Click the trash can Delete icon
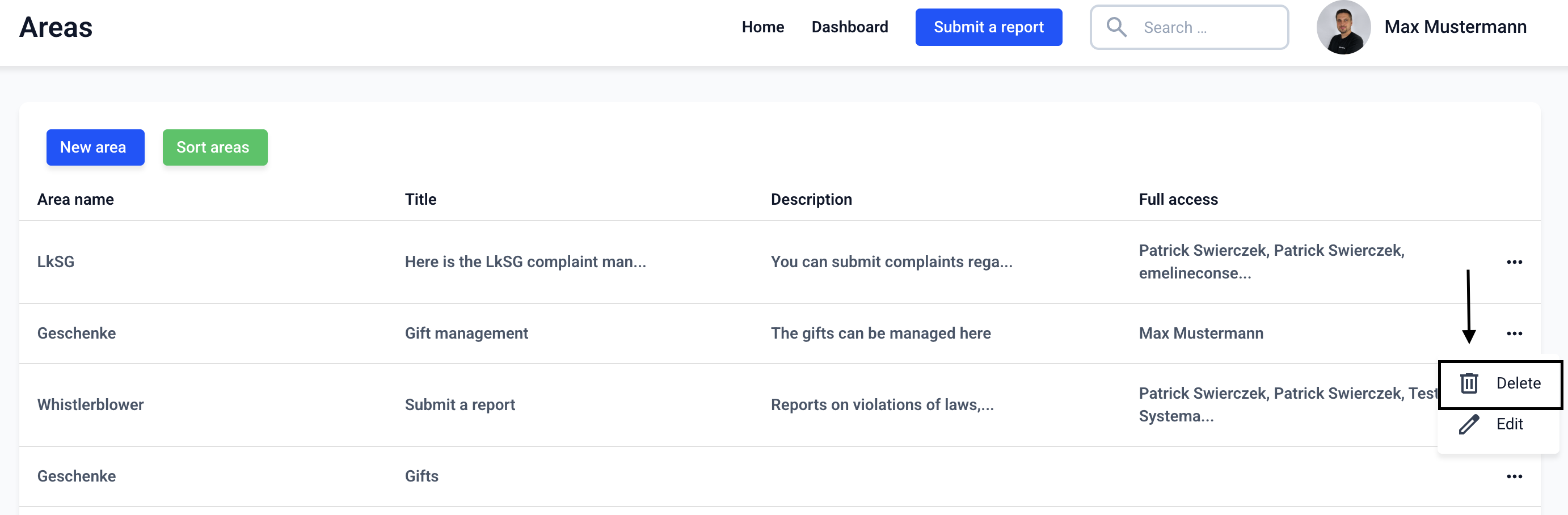 [1469, 383]
